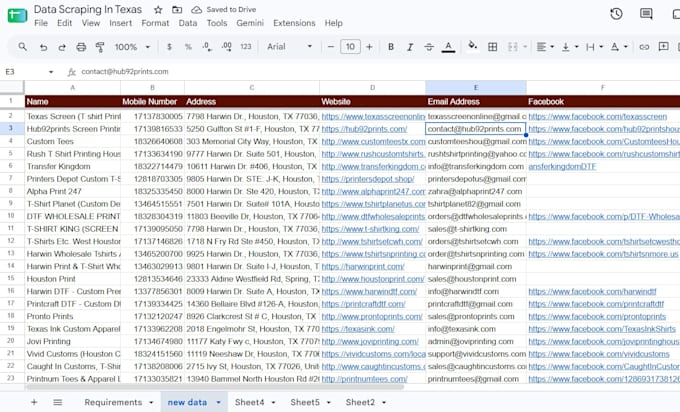Open the name box dropdown arrow
680x412 pixels.
click(x=51, y=72)
